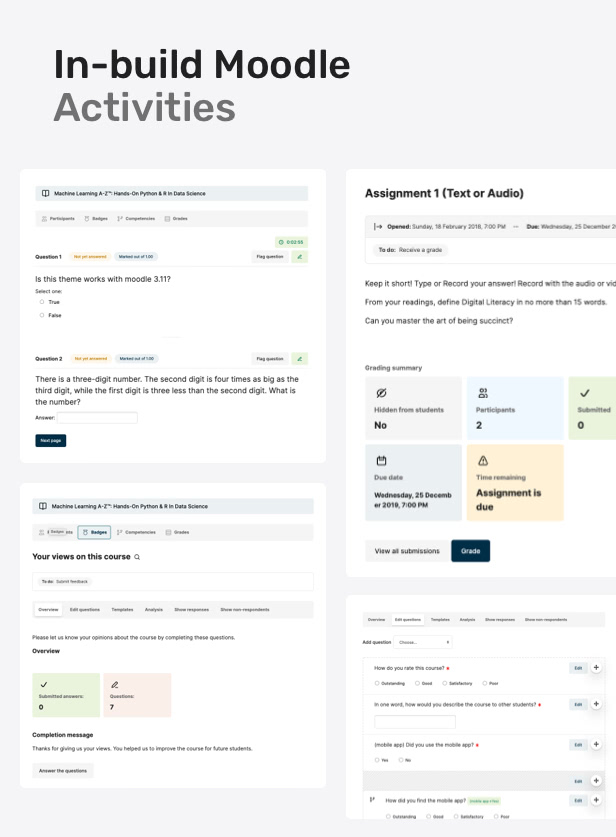Click the Answer input field in Question 2
The width and height of the screenshot is (616, 837).
coord(97,418)
